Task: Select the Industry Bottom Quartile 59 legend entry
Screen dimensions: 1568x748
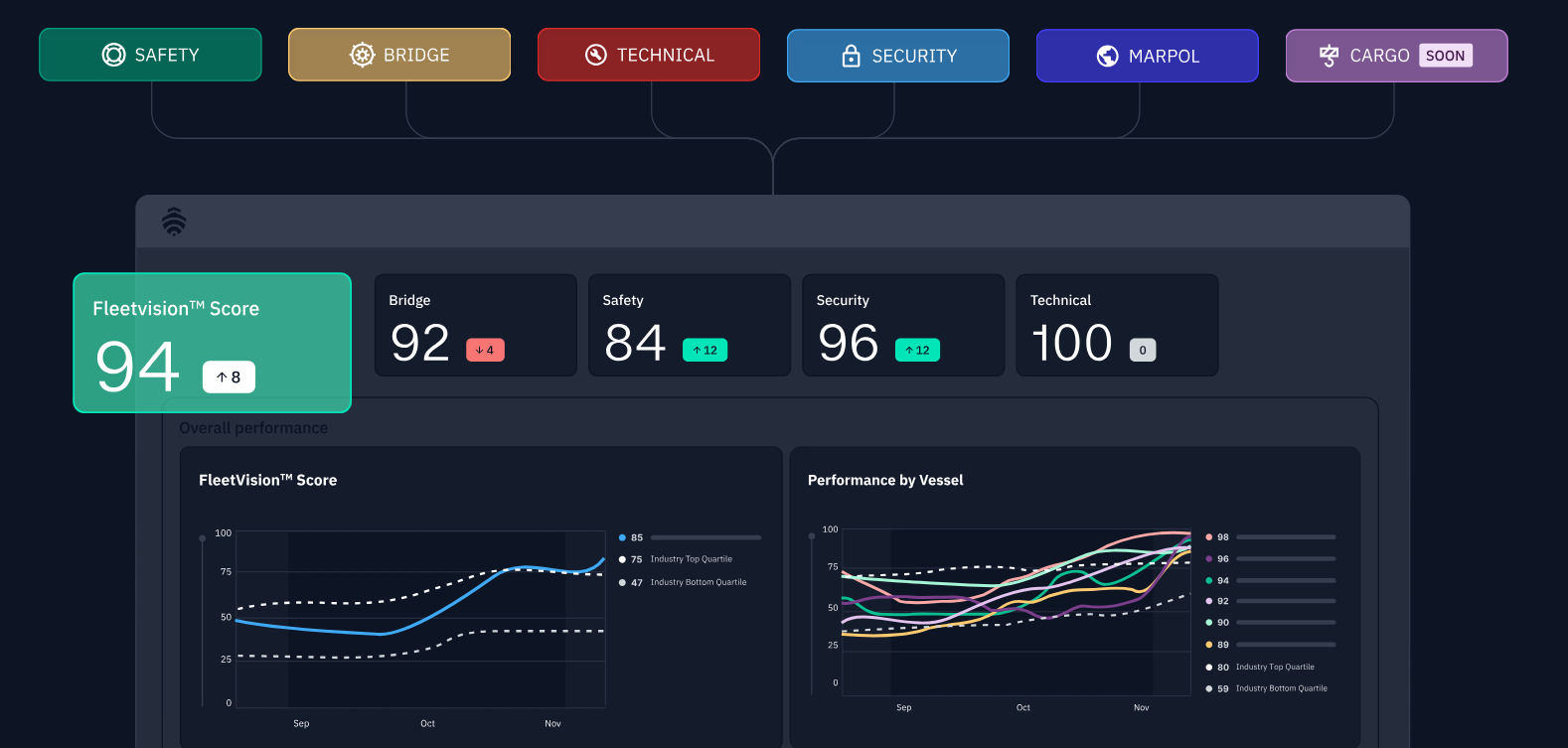Action: pos(1266,688)
